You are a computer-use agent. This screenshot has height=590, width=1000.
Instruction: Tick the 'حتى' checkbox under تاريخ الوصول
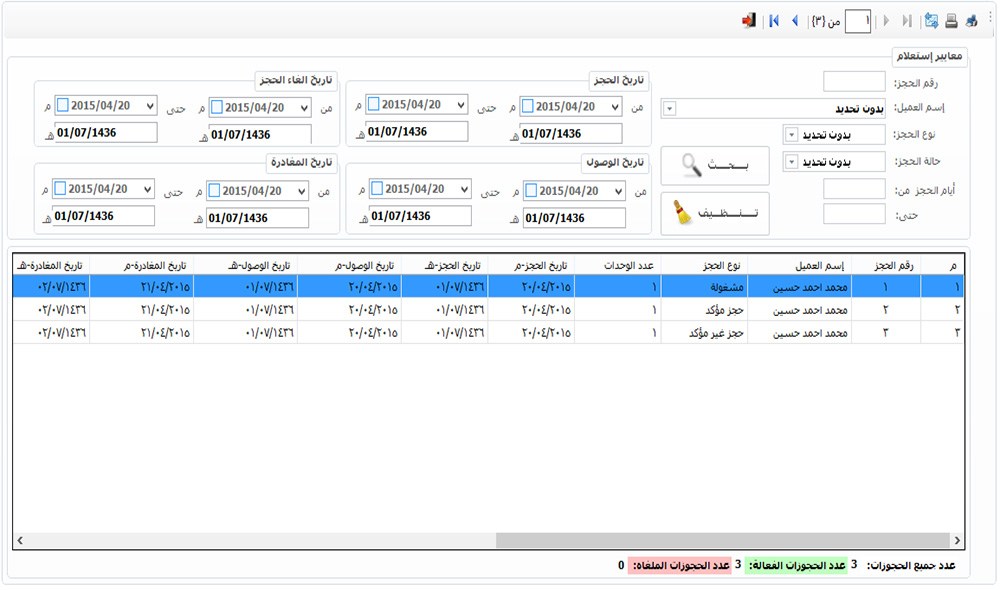377,188
